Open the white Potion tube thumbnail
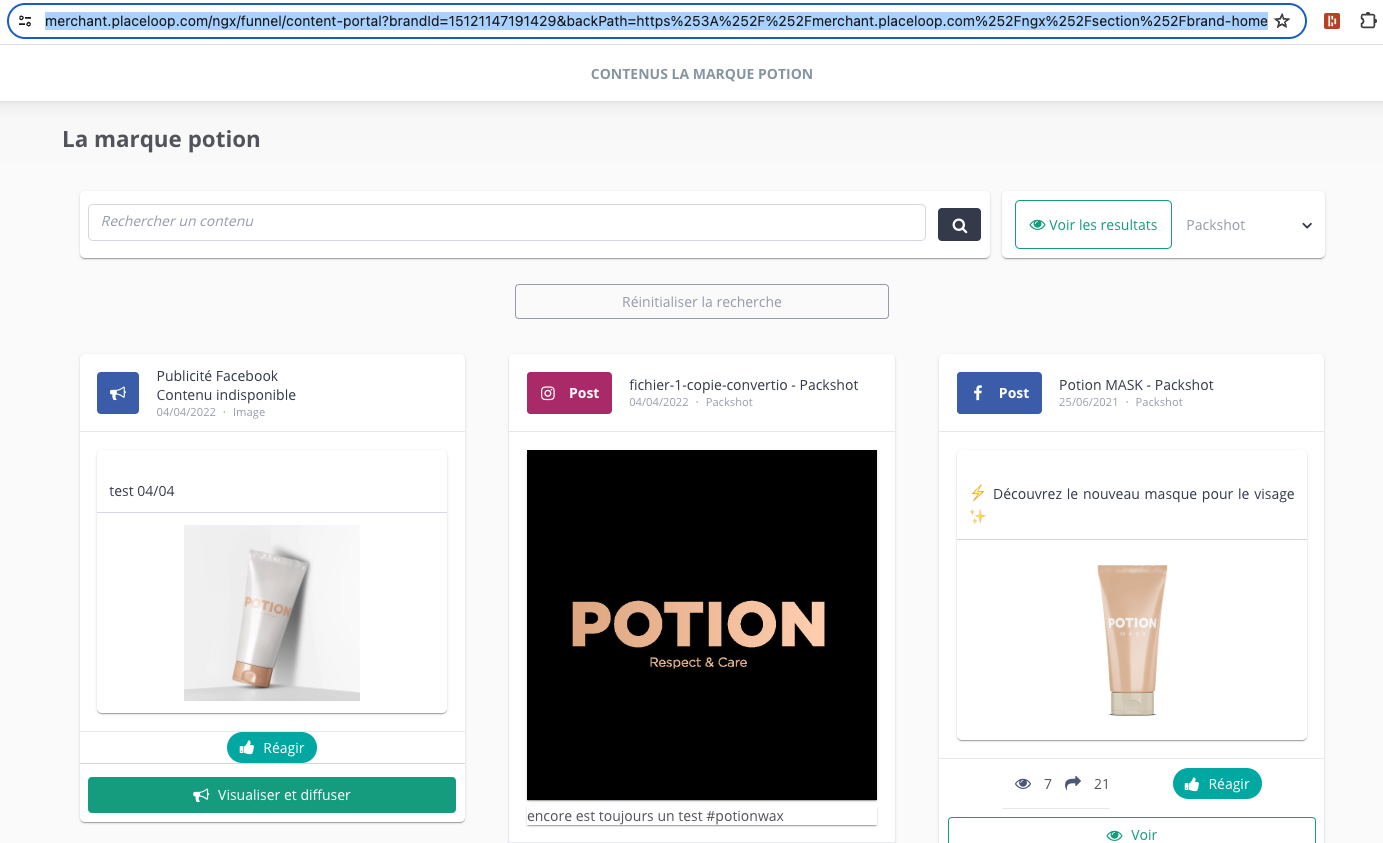 (x=272, y=613)
